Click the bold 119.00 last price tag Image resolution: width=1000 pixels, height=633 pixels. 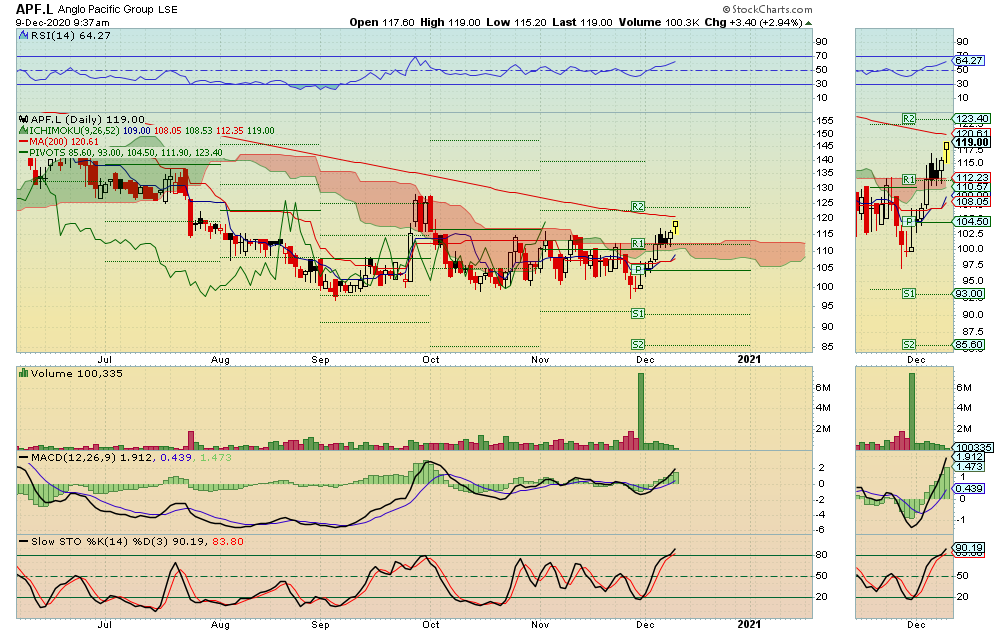pyautogui.click(x=972, y=142)
